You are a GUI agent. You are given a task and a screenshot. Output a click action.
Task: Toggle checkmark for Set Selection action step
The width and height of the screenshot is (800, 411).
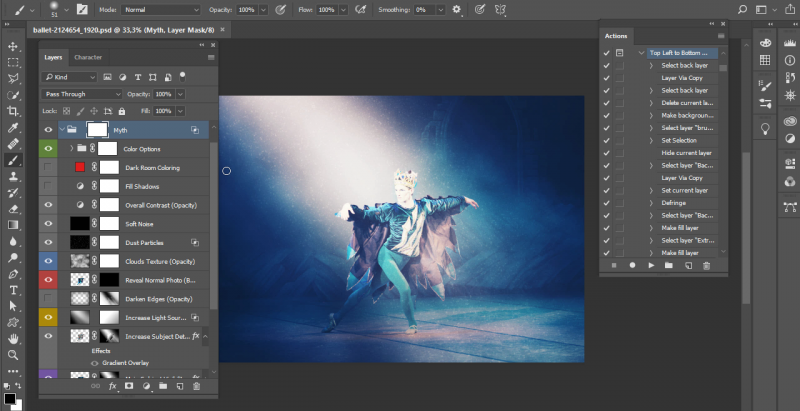[606, 140]
